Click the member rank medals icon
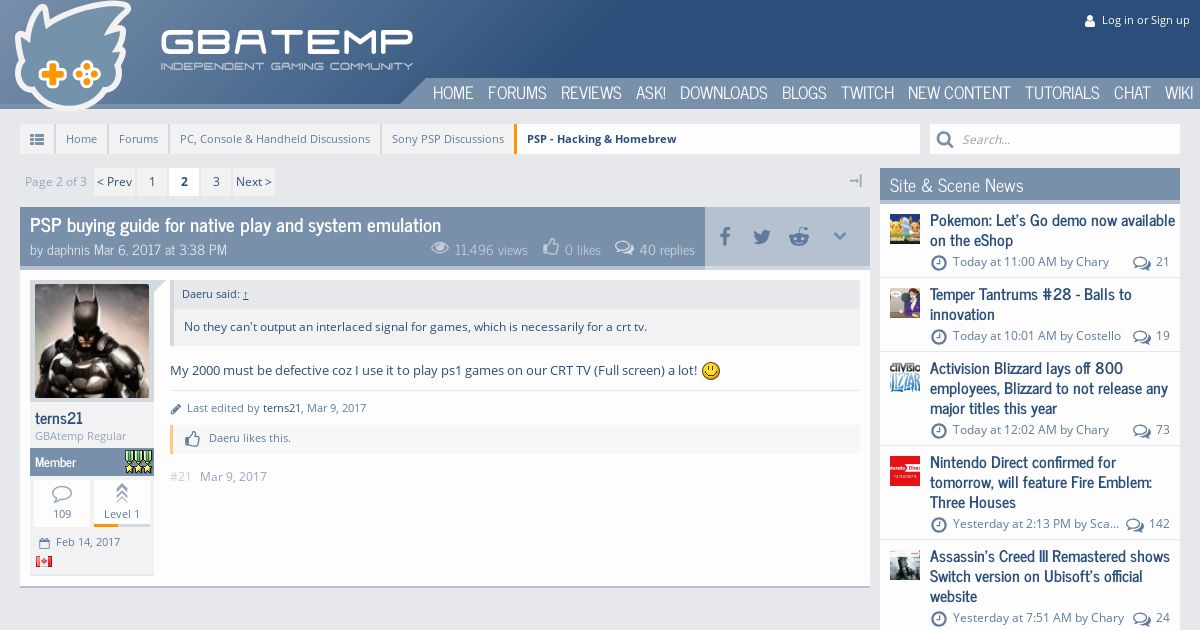The width and height of the screenshot is (1200, 630). [x=138, y=462]
